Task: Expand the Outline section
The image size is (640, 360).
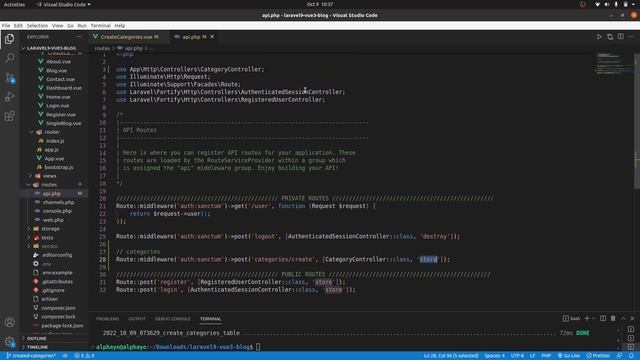Action: [x=36, y=338]
